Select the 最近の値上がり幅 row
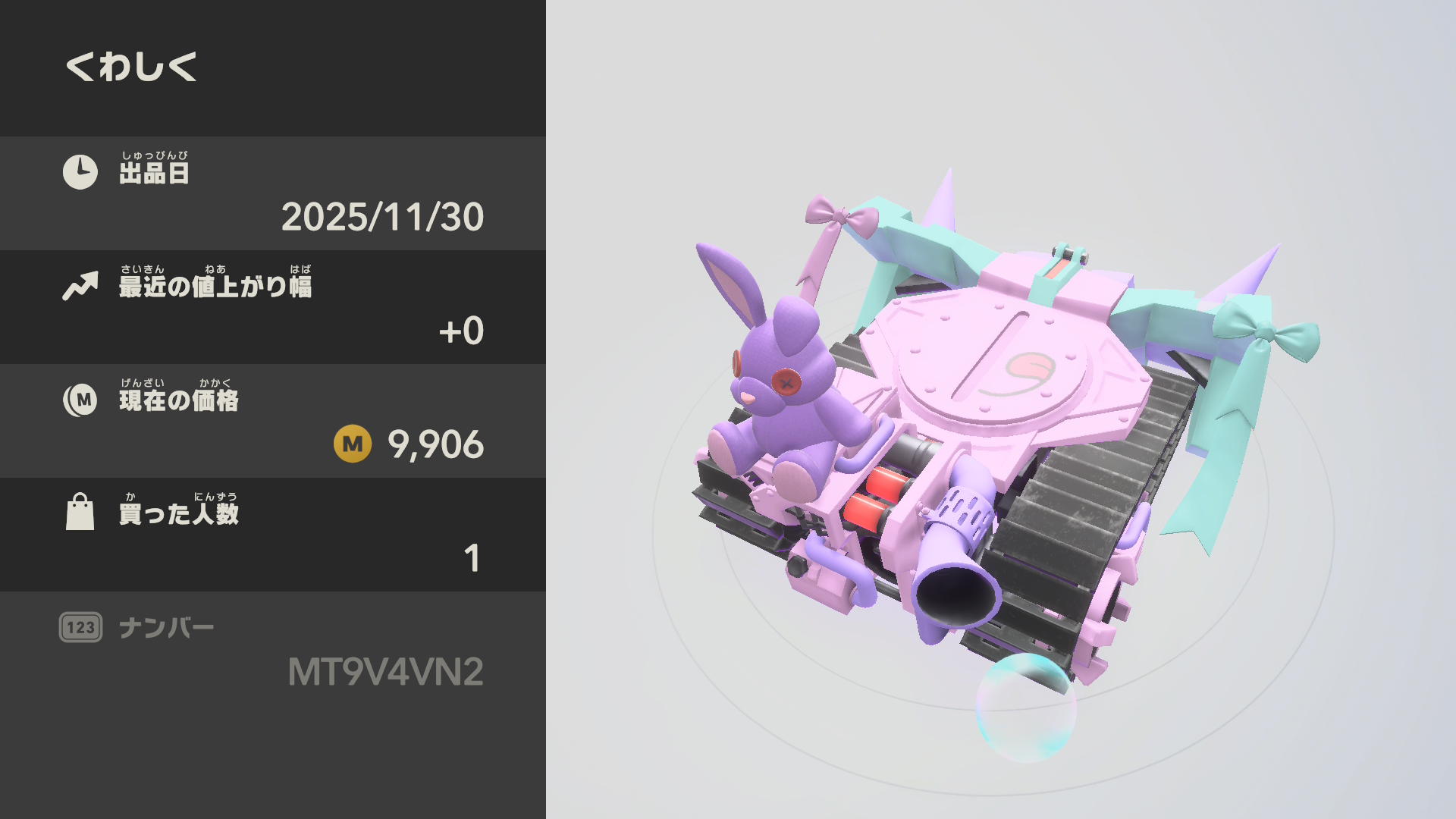 click(x=273, y=307)
